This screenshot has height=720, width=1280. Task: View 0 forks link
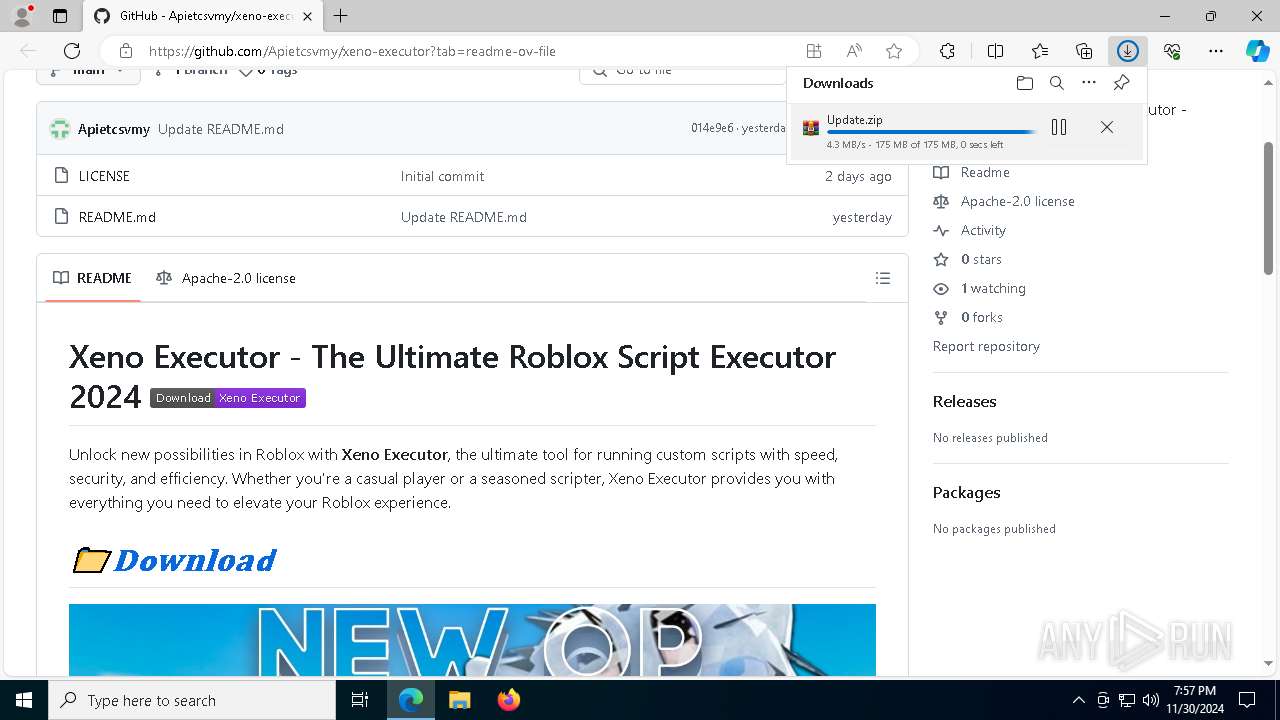pyautogui.click(x=969, y=317)
